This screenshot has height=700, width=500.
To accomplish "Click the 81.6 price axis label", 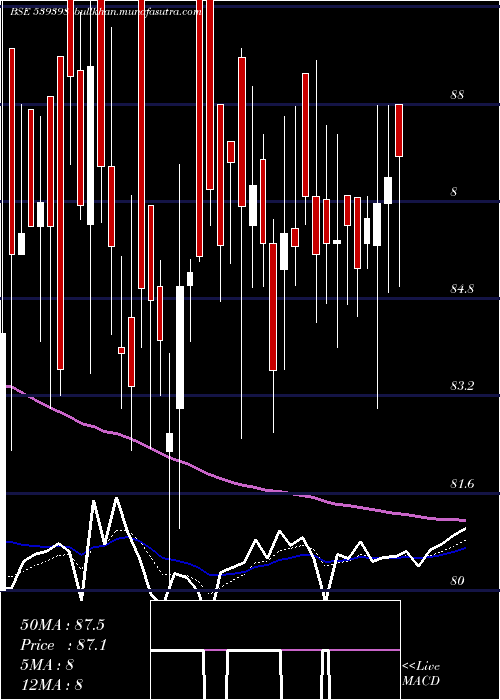I will pos(462,484).
